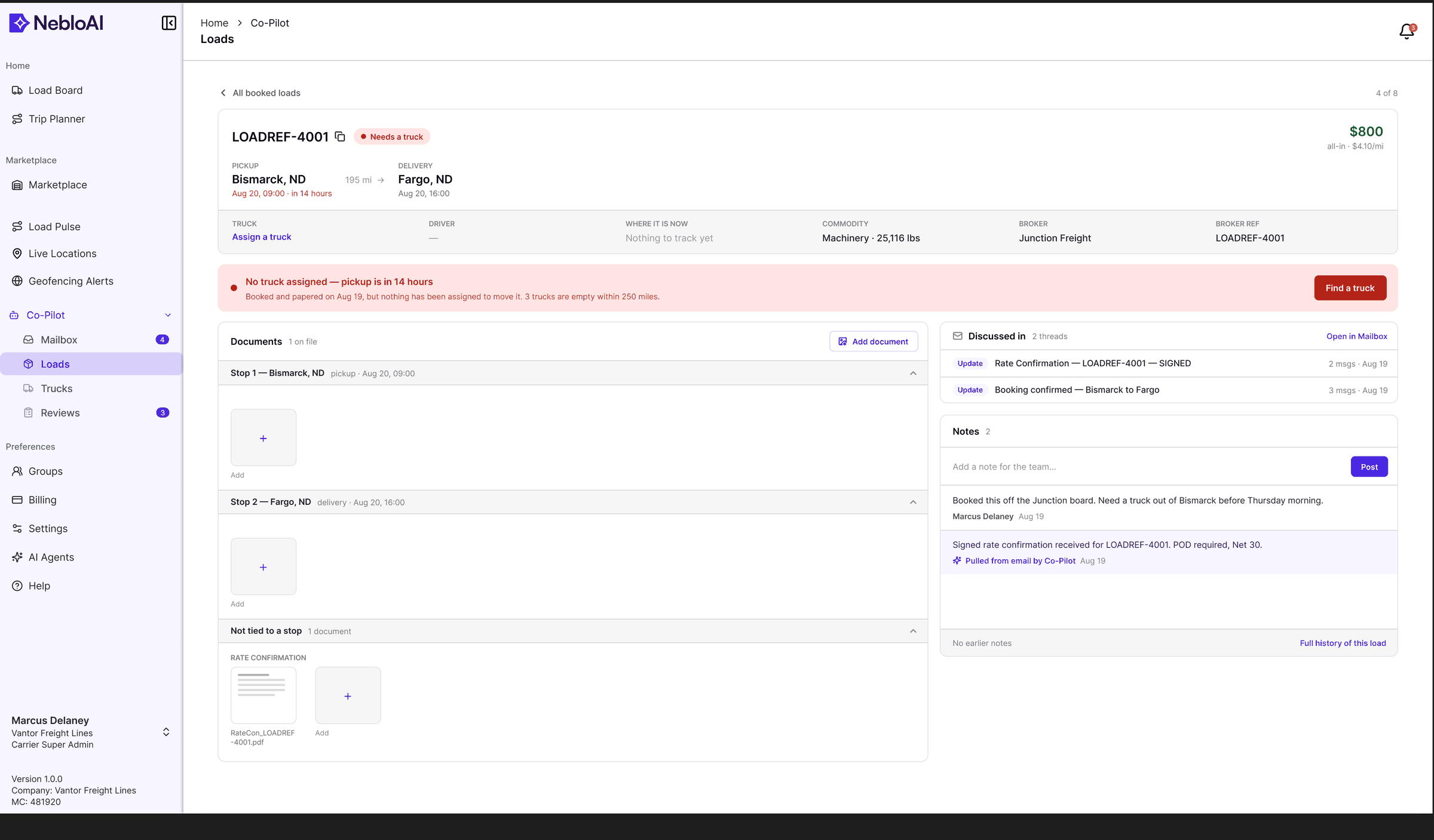Open the RateCon_LOADREF-4001.pdf thumbnail
Image resolution: width=1434 pixels, height=840 pixels.
263,695
